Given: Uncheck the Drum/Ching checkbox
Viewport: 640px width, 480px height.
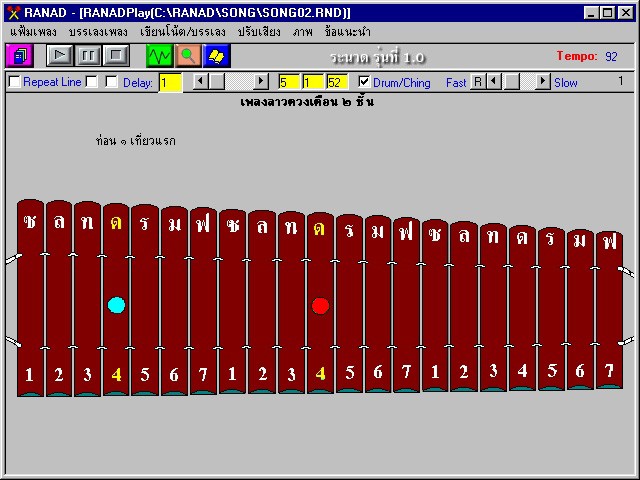Looking at the screenshot, I should pos(364,82).
